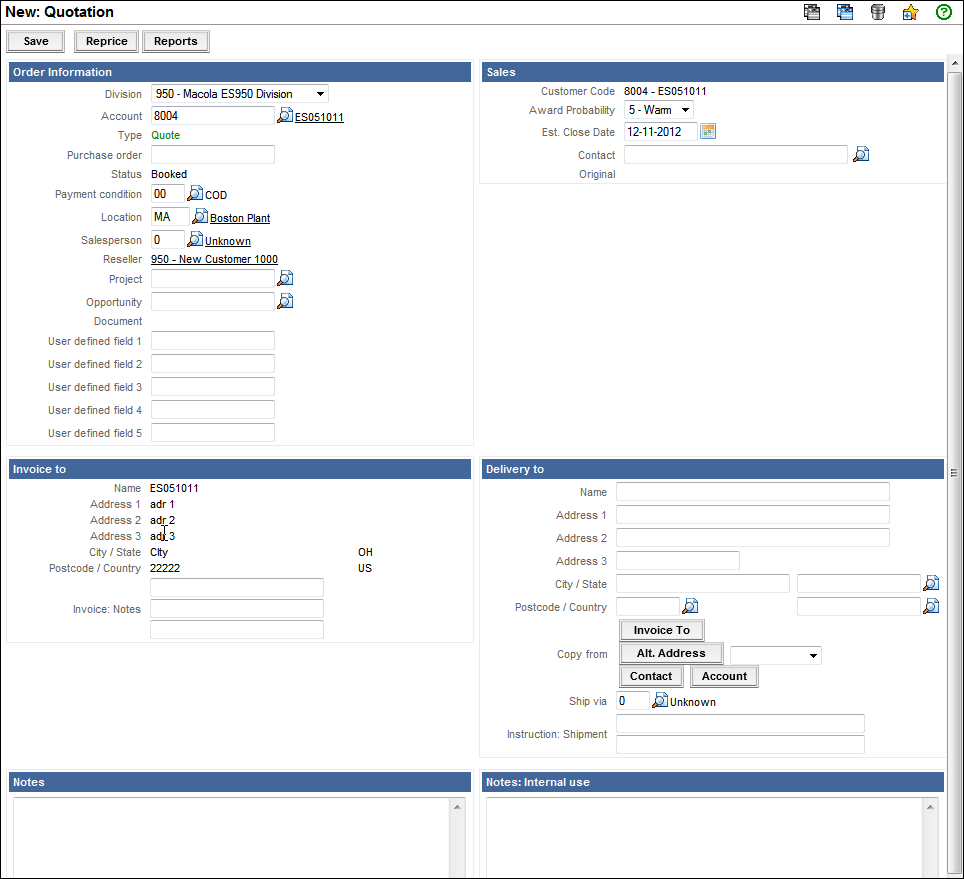Image resolution: width=964 pixels, height=879 pixels.
Task: Open the Account lookup magnifier icon
Action: (285, 116)
